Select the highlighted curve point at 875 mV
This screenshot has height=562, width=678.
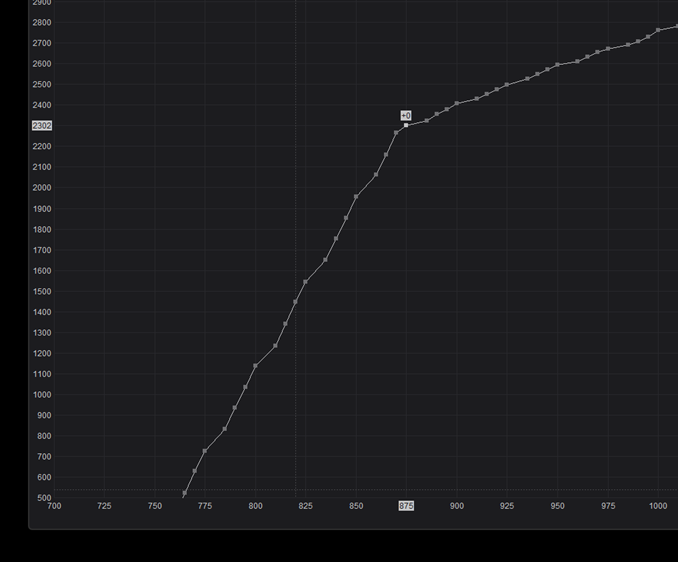pyautogui.click(x=406, y=125)
